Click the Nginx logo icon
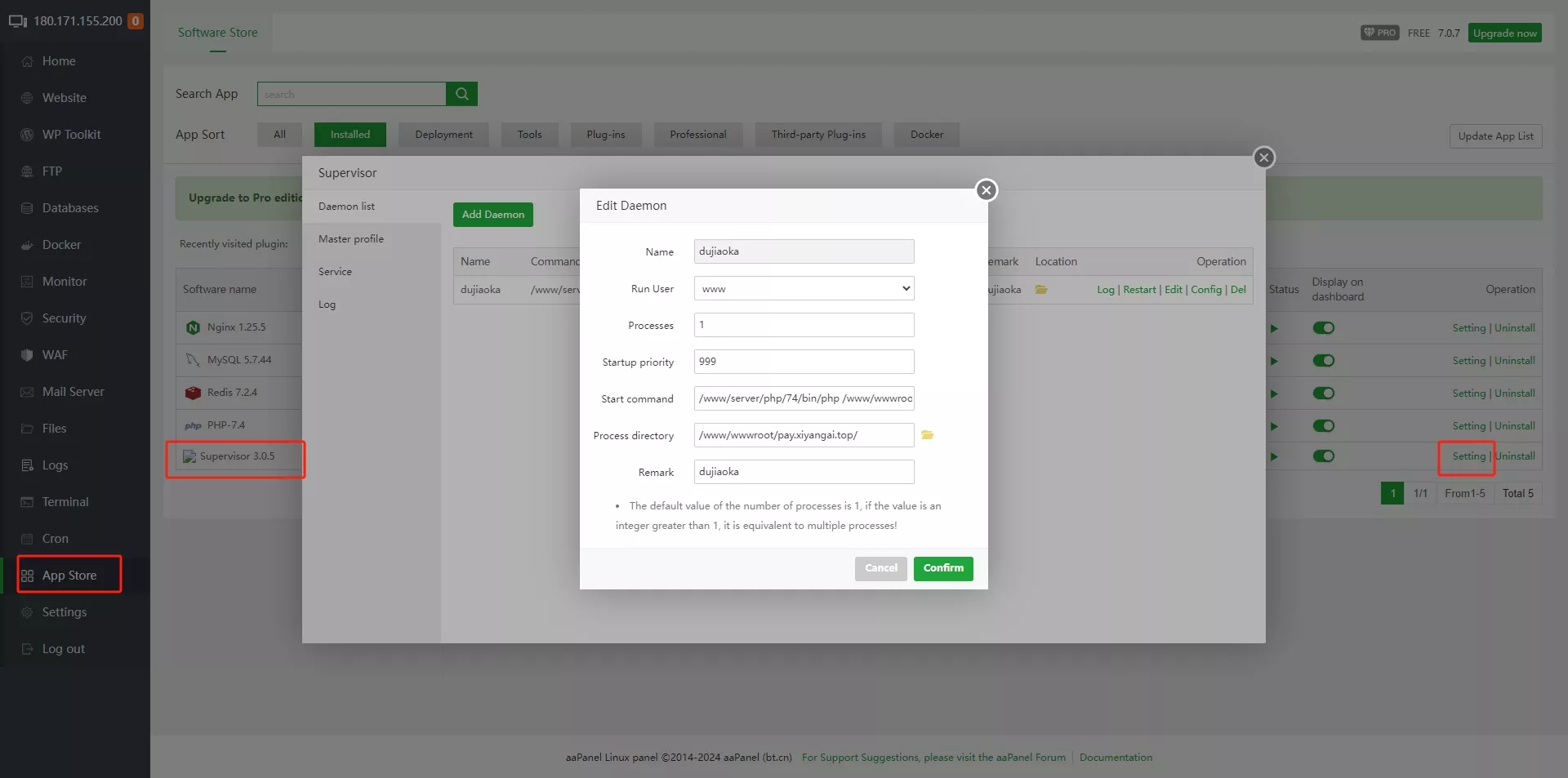The height and width of the screenshot is (778, 1568). 193,327
